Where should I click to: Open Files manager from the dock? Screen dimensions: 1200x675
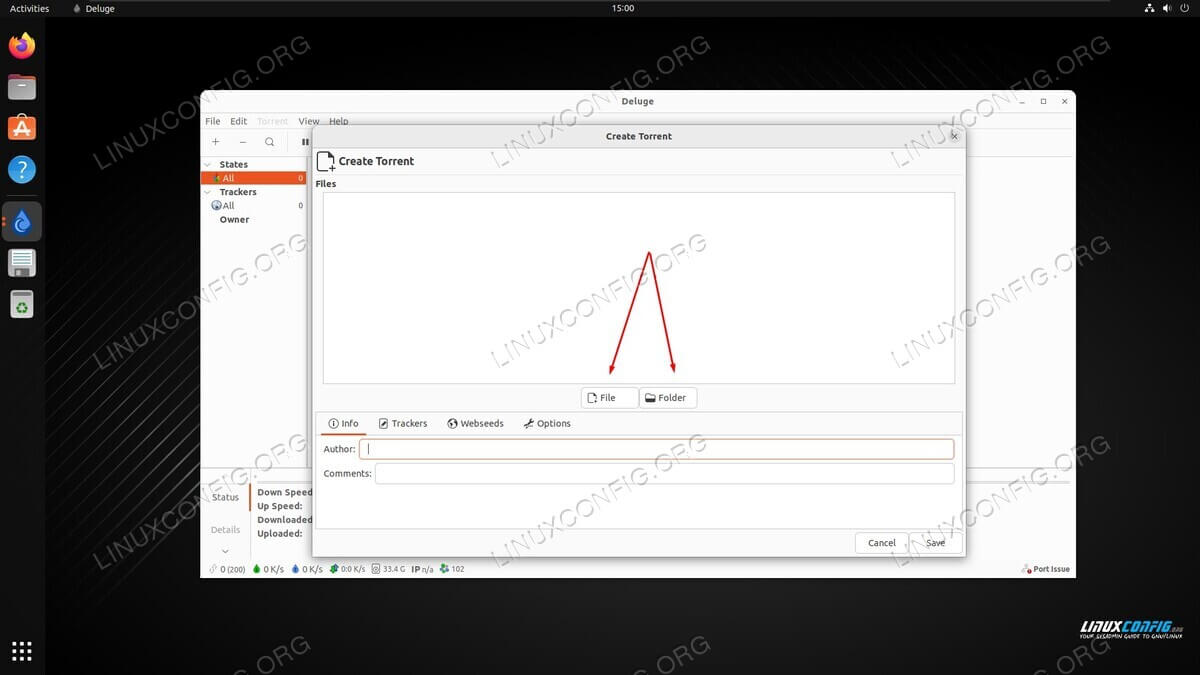click(22, 87)
